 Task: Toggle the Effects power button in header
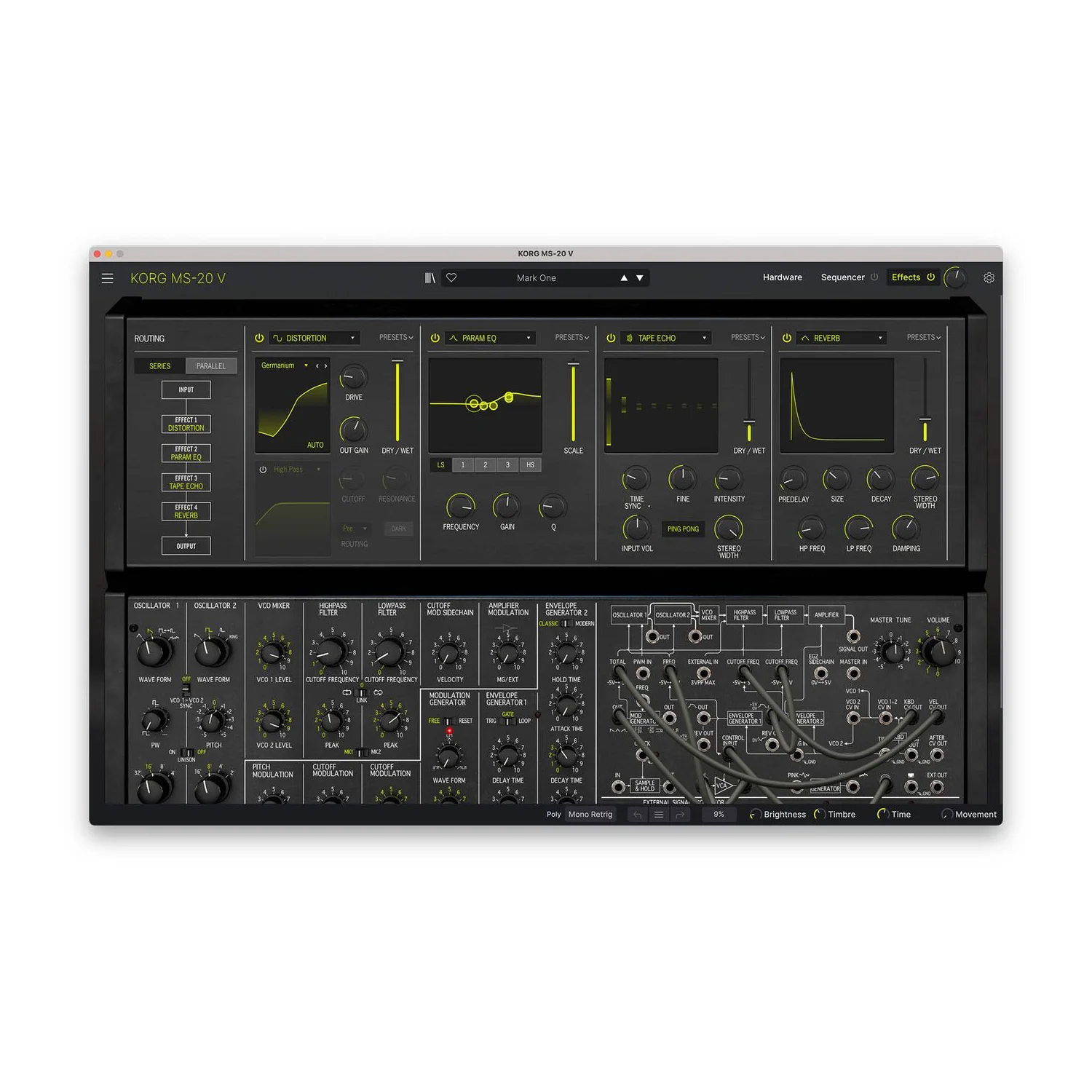coord(930,277)
